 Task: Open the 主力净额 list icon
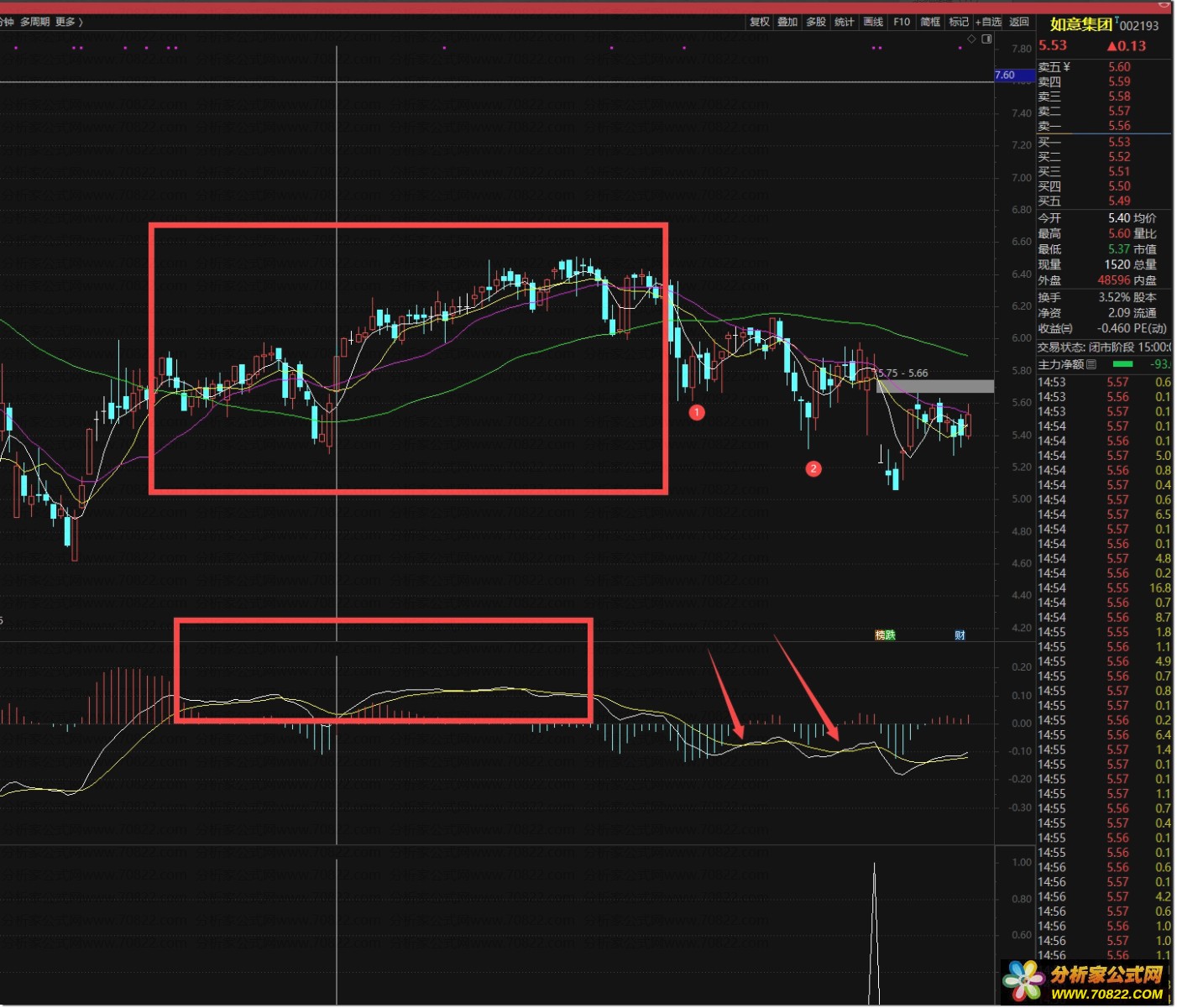pyautogui.click(x=1091, y=364)
